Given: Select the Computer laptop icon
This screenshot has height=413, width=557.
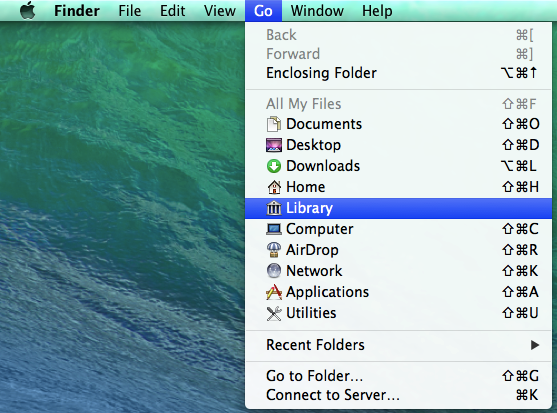Looking at the screenshot, I should pyautogui.click(x=274, y=229).
